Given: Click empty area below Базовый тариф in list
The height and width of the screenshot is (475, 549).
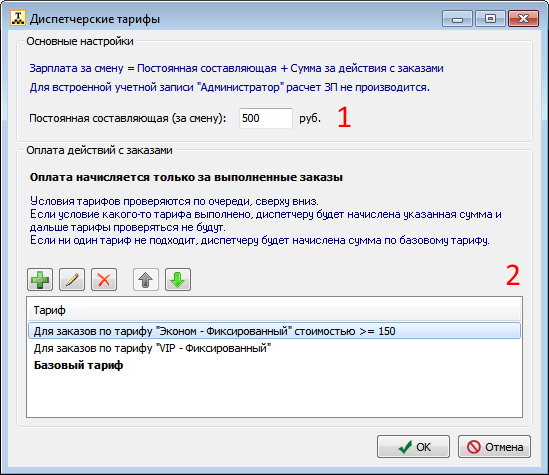Looking at the screenshot, I should click(274, 396).
